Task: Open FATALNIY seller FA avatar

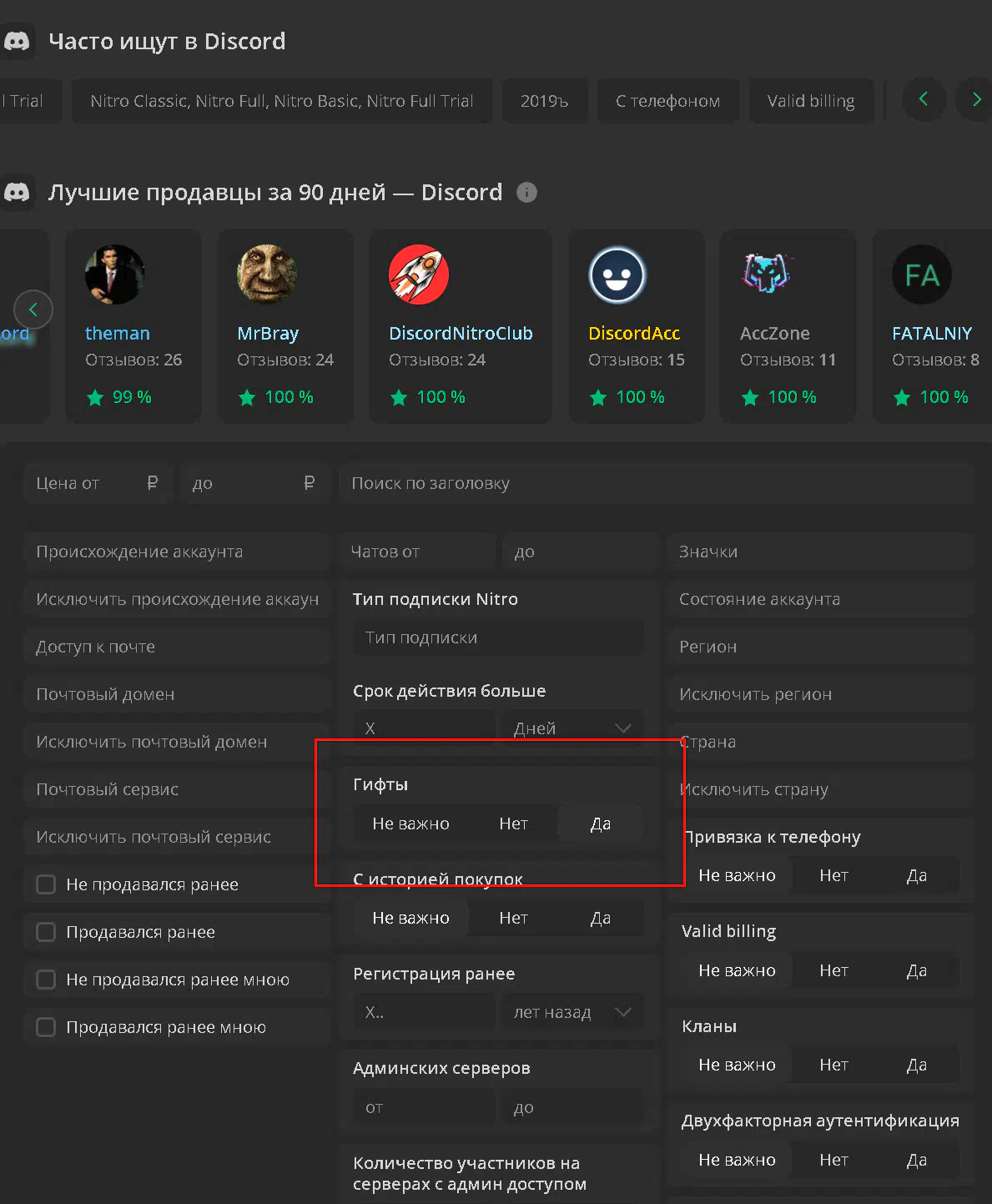Action: [x=922, y=275]
